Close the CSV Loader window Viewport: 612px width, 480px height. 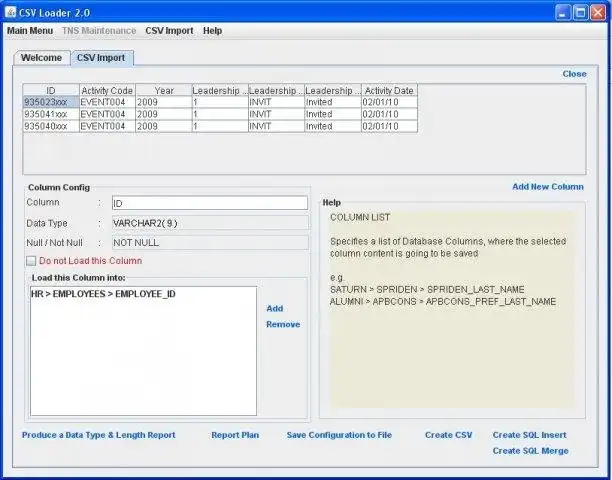[x=598, y=12]
